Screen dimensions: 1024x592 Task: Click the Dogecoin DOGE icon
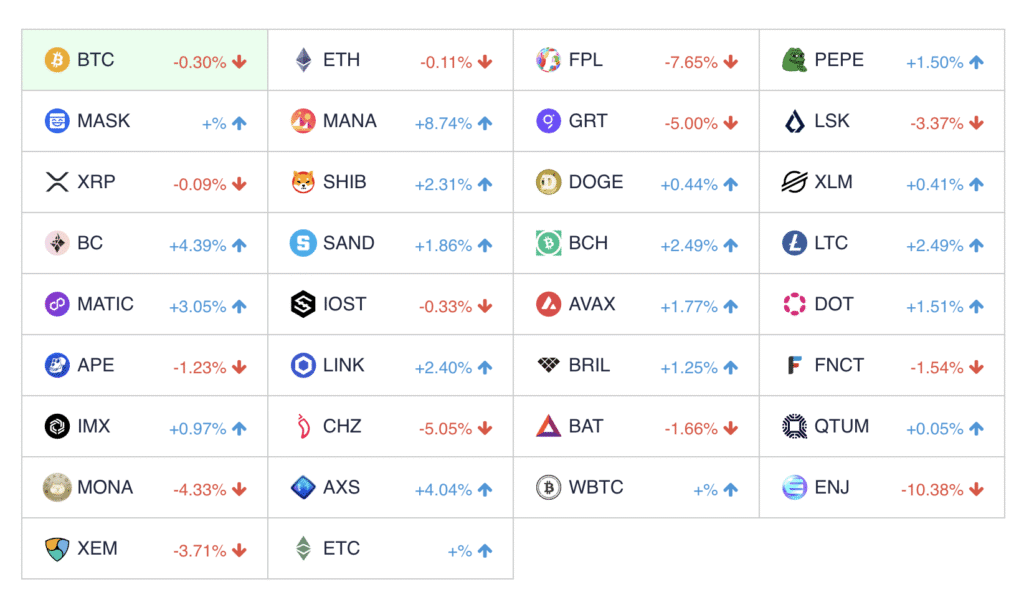coord(548,182)
